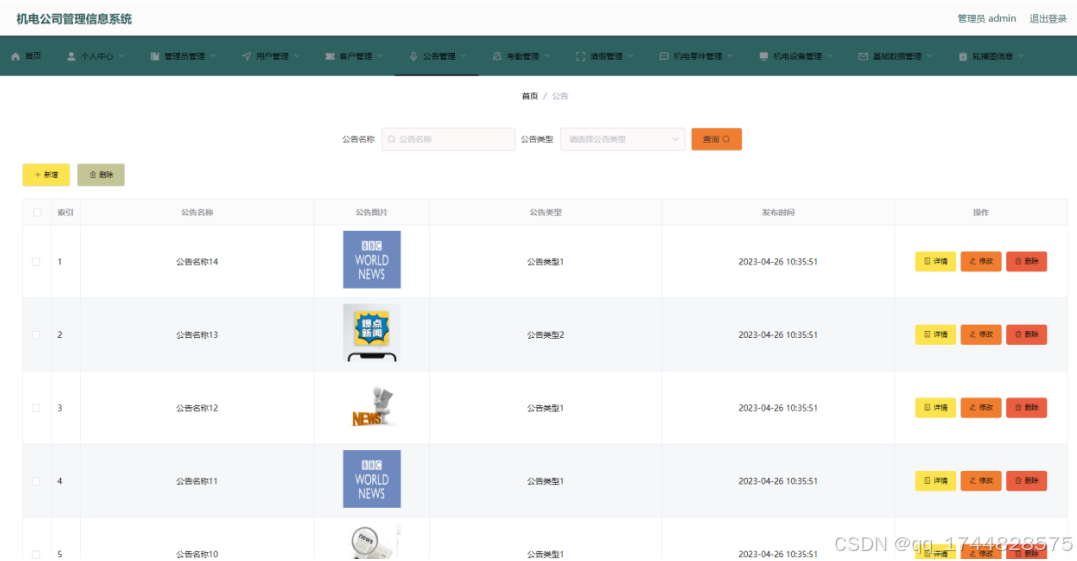Open BBC World News thumbnail of 公告名称14
The width and height of the screenshot is (1077, 561).
372,260
